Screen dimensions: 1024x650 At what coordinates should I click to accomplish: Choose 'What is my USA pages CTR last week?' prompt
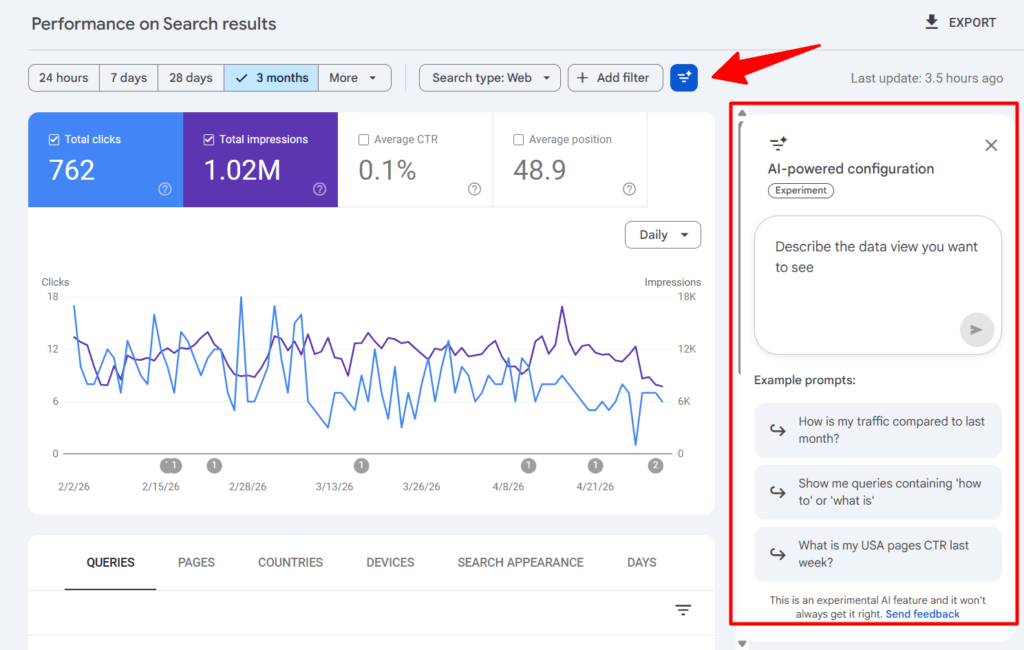(x=878, y=554)
